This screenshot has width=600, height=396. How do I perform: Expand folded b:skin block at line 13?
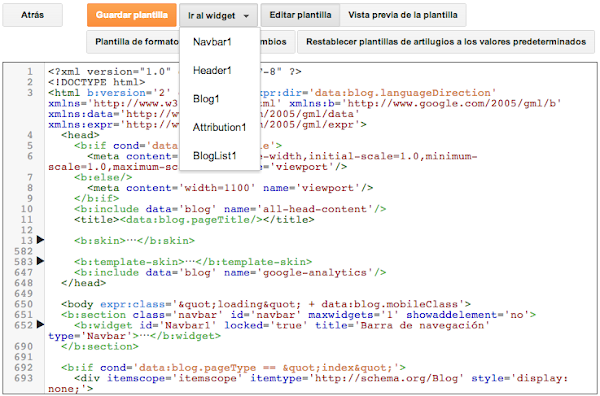click(x=40, y=240)
